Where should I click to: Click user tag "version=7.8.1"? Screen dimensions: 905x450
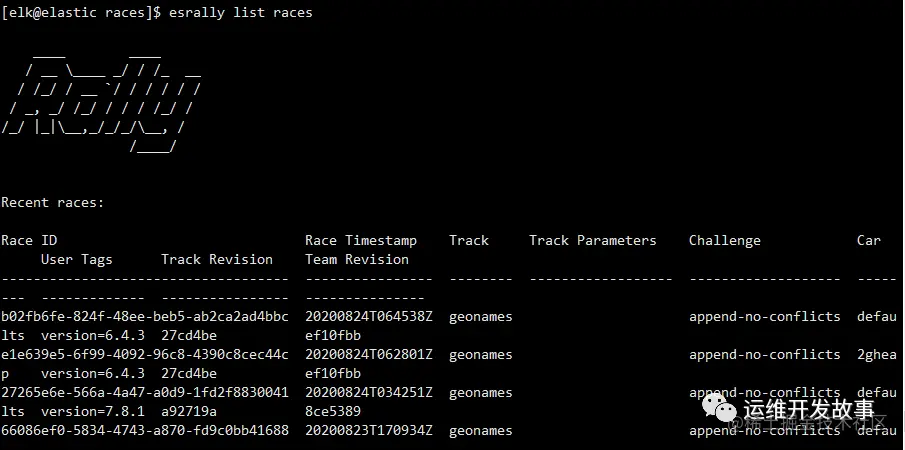point(93,411)
